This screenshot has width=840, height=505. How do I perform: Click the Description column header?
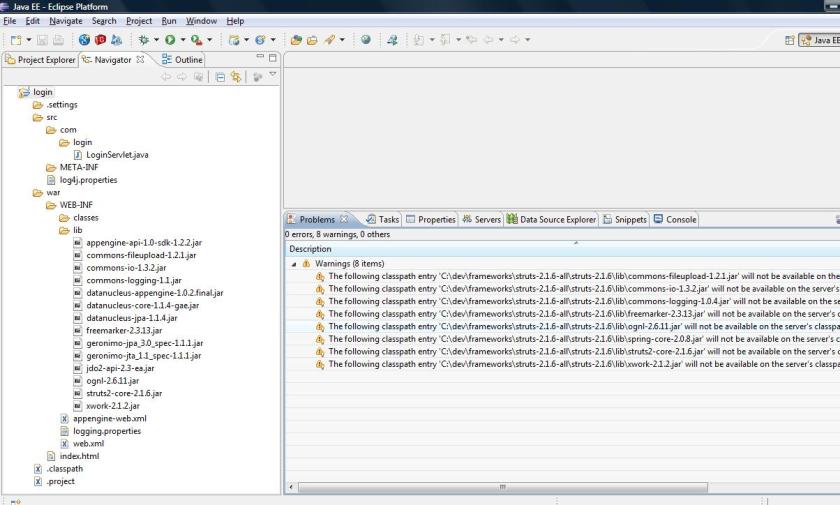[x=310, y=249]
